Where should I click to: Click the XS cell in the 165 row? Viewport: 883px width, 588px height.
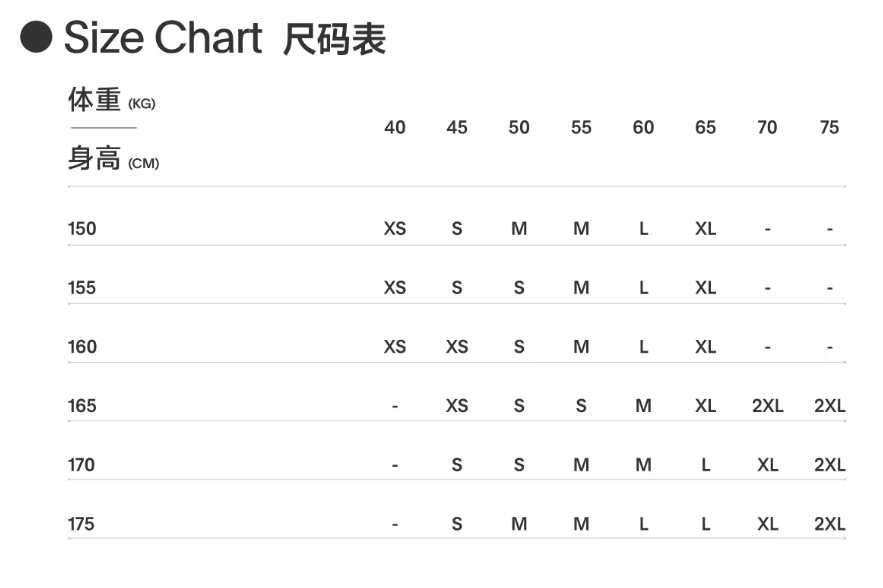[457, 406]
